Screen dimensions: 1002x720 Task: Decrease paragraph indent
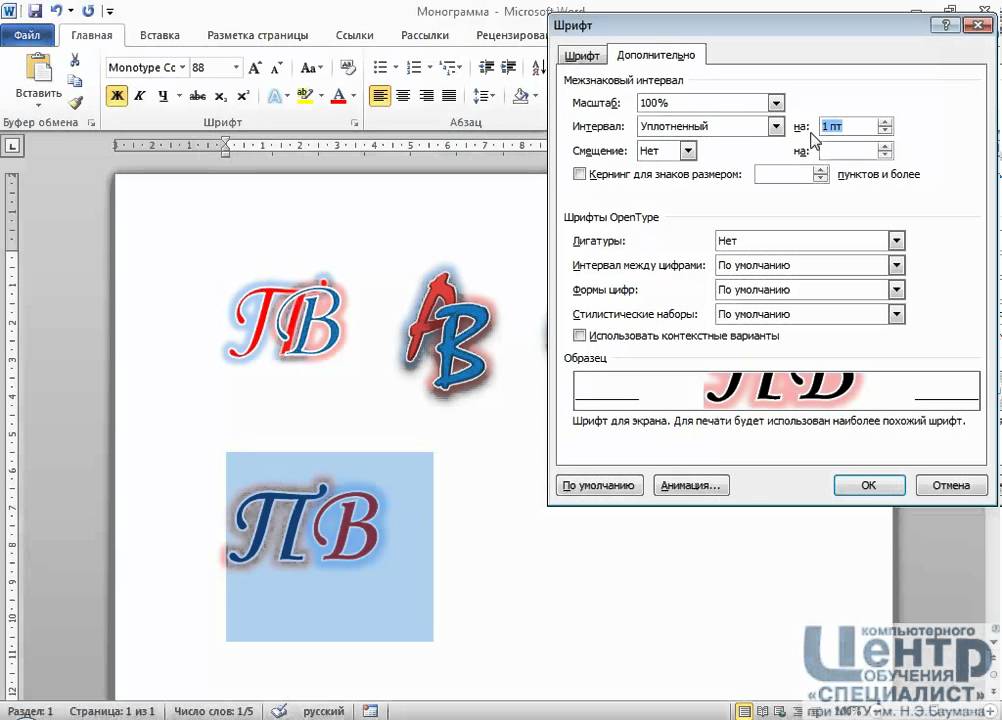(x=486, y=67)
